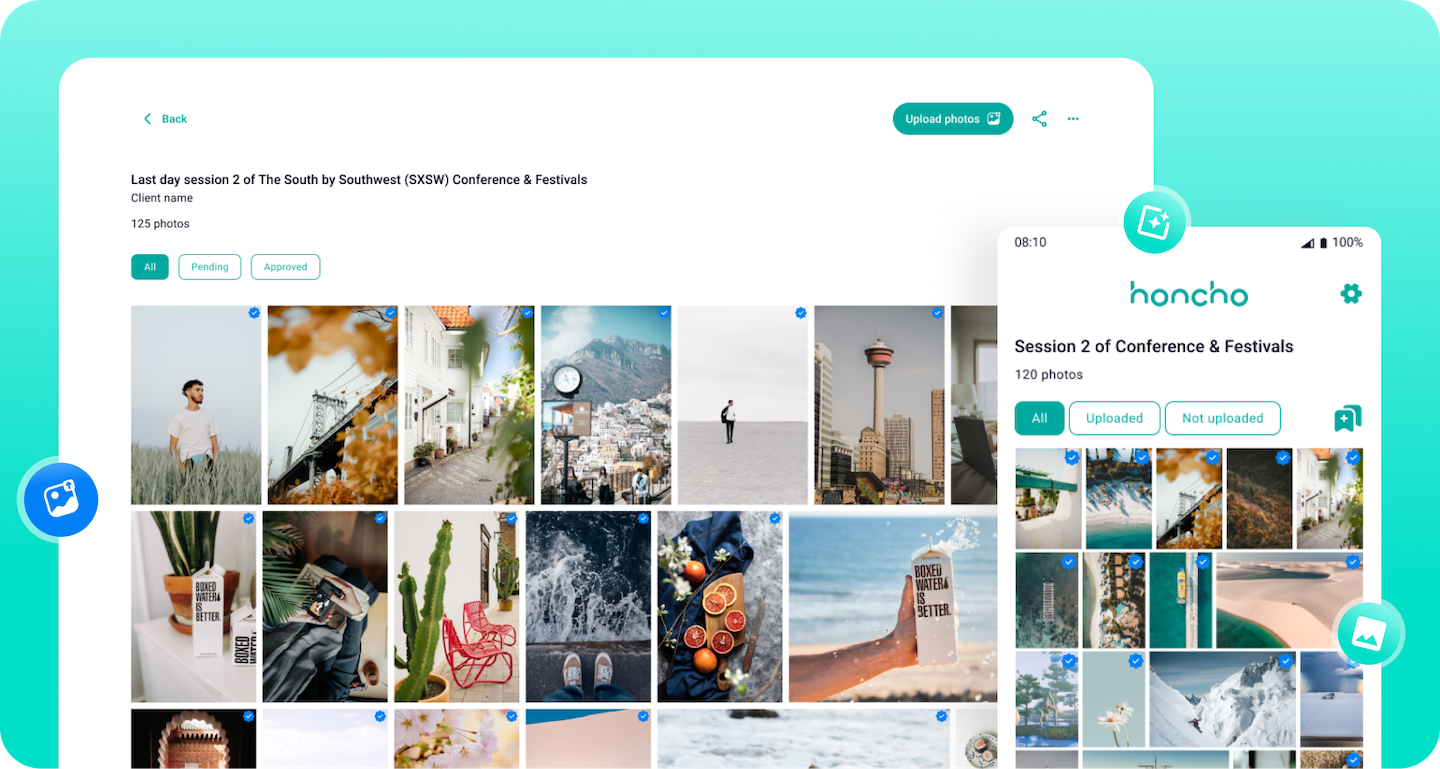Screen dimensions: 1440x769
Task: Click the blue floating photo gallery icon
Action: tap(61, 500)
